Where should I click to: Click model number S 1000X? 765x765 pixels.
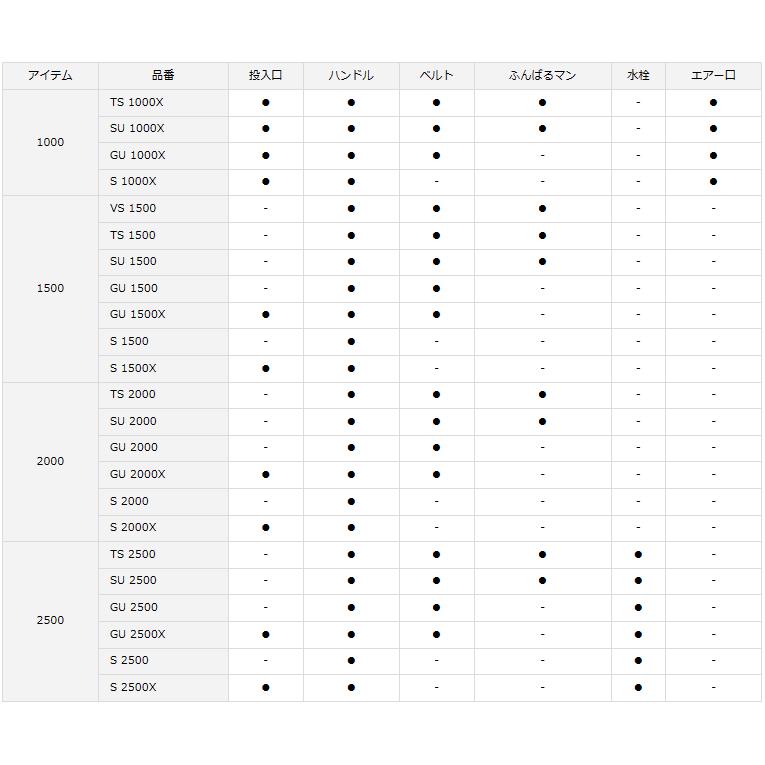(x=133, y=181)
